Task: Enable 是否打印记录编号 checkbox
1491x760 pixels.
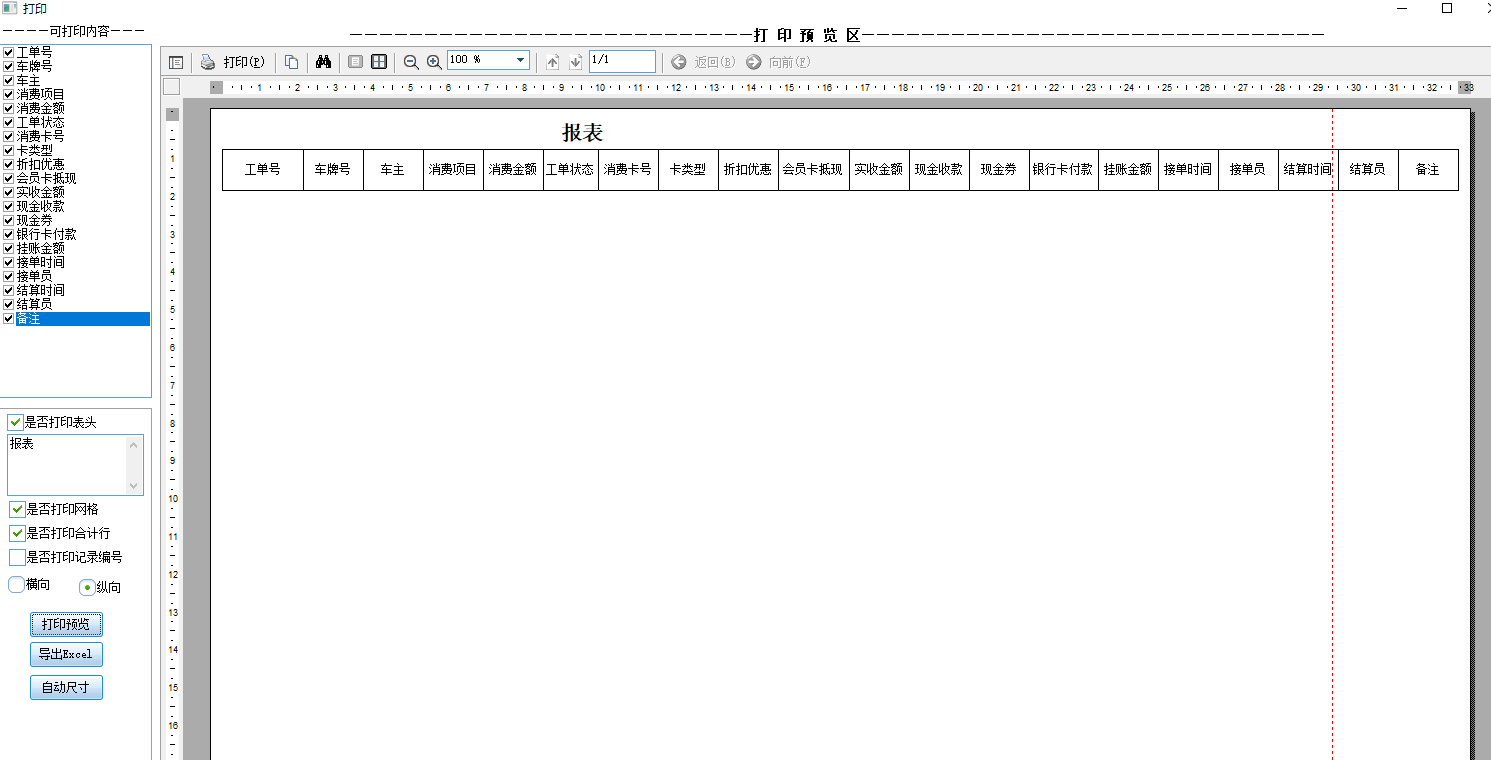Action: (17, 557)
